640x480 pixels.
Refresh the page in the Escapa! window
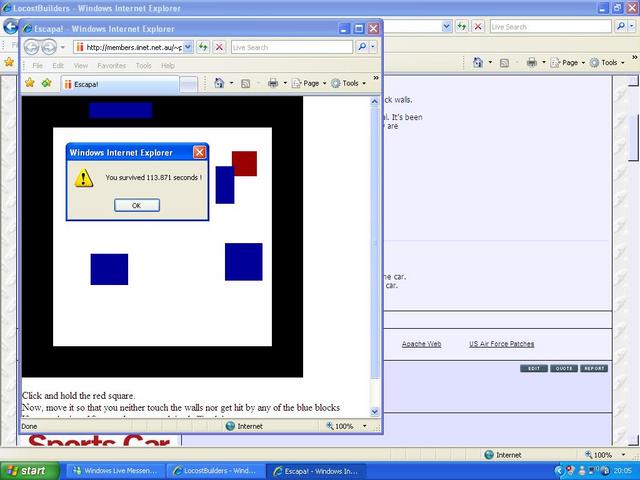pos(203,47)
